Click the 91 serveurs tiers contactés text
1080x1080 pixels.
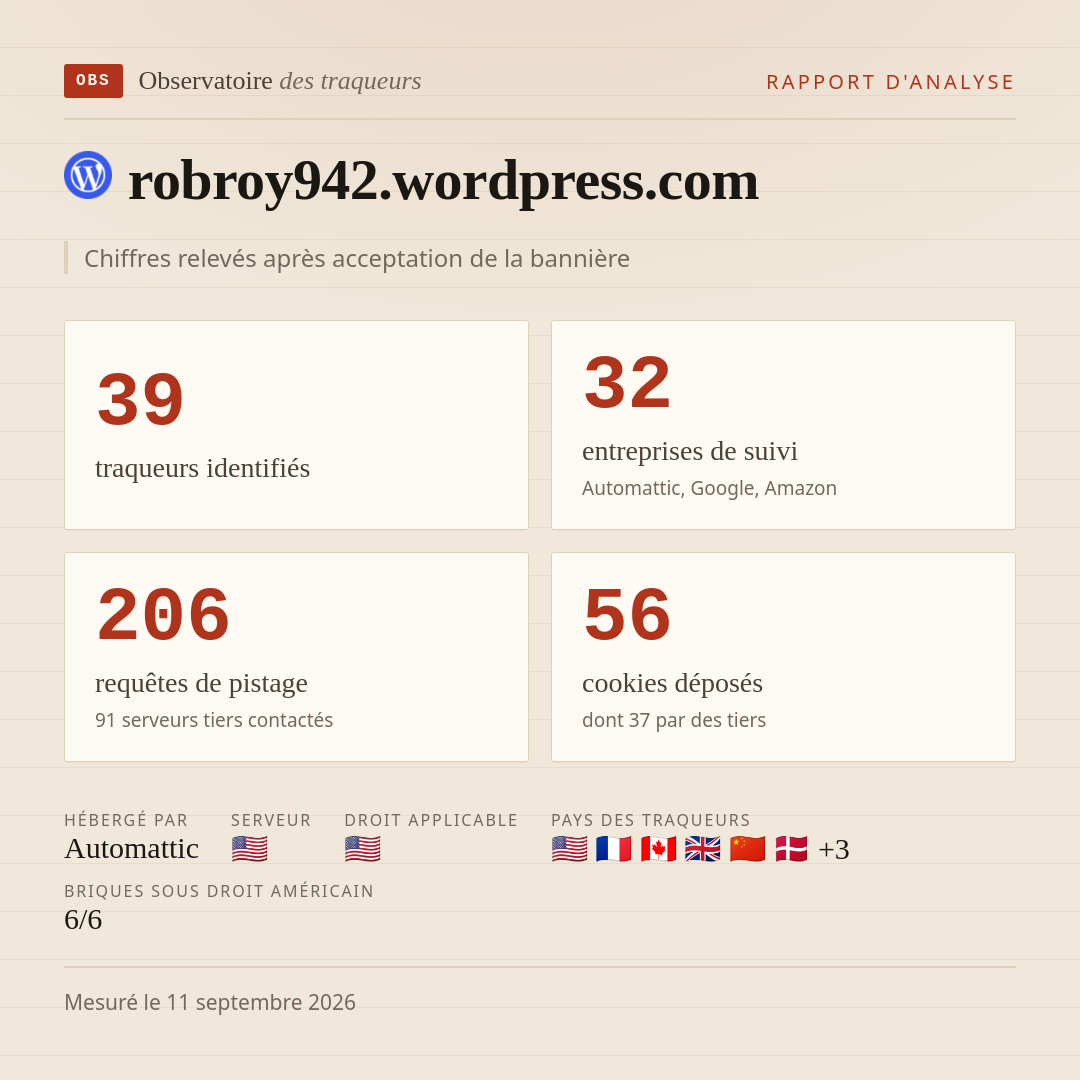click(x=214, y=720)
